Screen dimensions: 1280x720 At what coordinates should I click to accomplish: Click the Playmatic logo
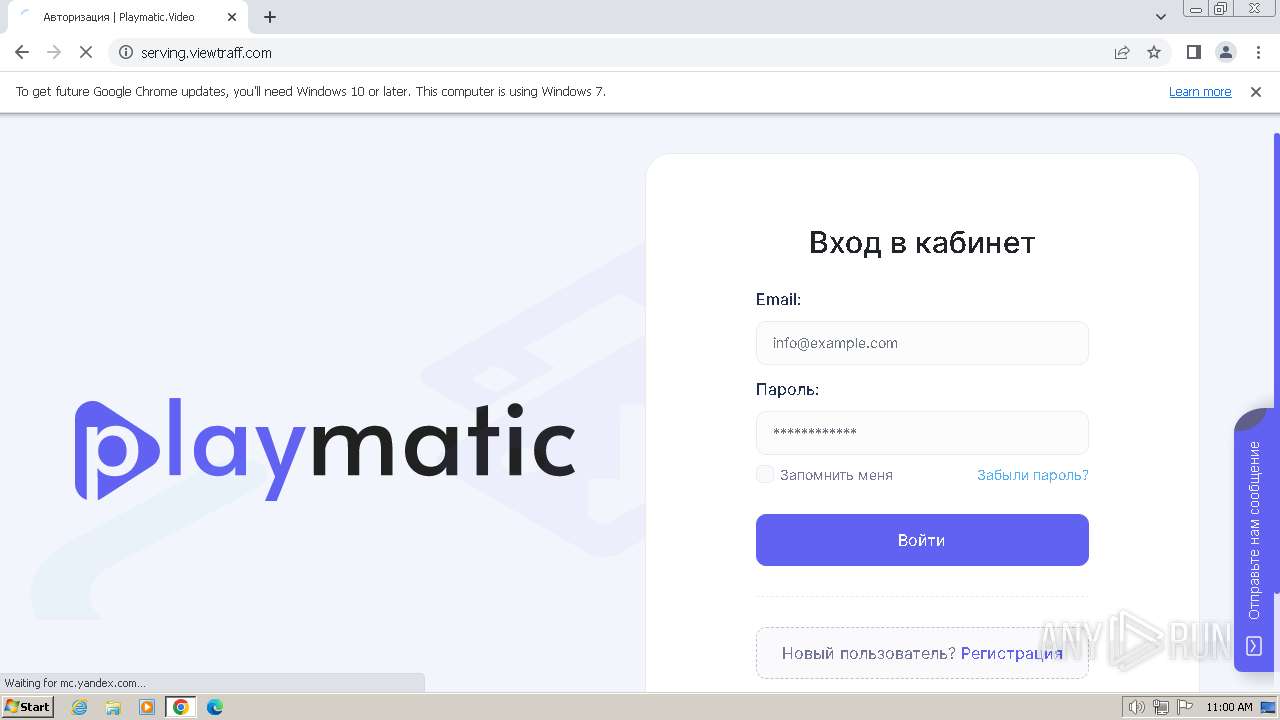325,449
